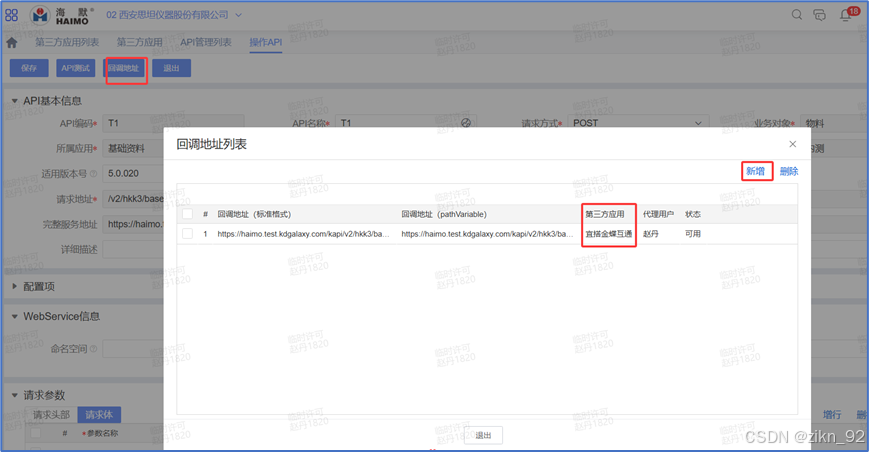Select the 操作API tab

click(x=265, y=42)
